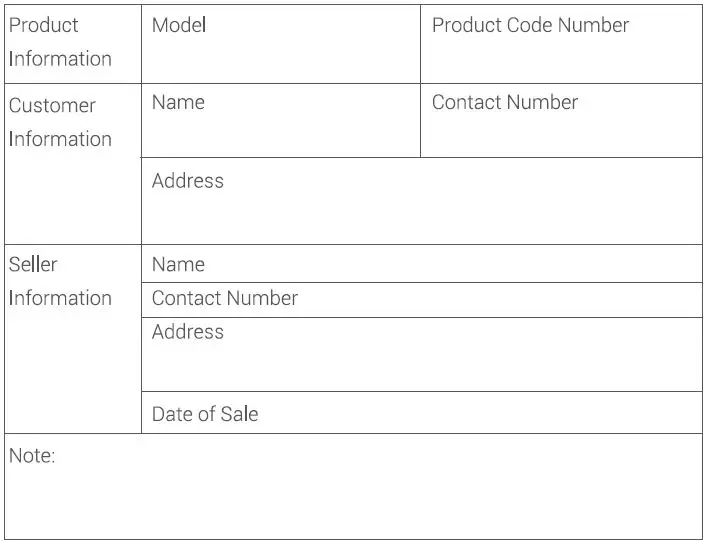Click blank space below seller Address label
Image resolution: width=706 pixels, height=541 pixels.
point(421,367)
